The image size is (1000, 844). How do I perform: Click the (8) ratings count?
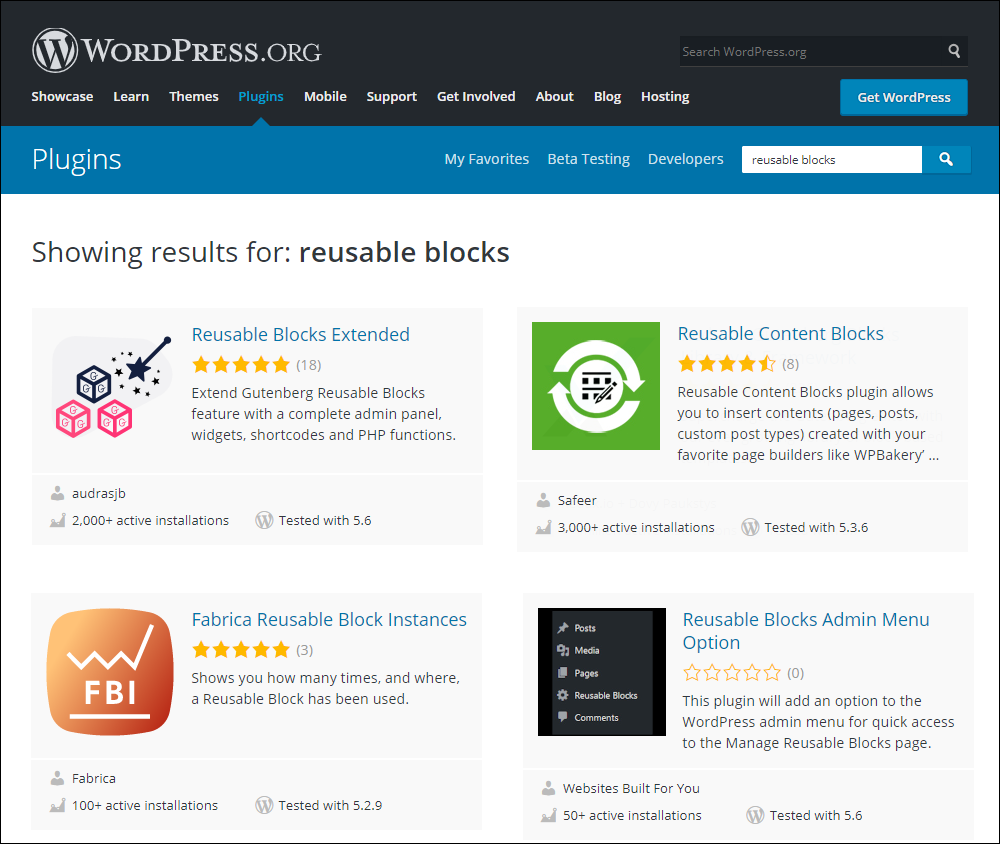791,364
